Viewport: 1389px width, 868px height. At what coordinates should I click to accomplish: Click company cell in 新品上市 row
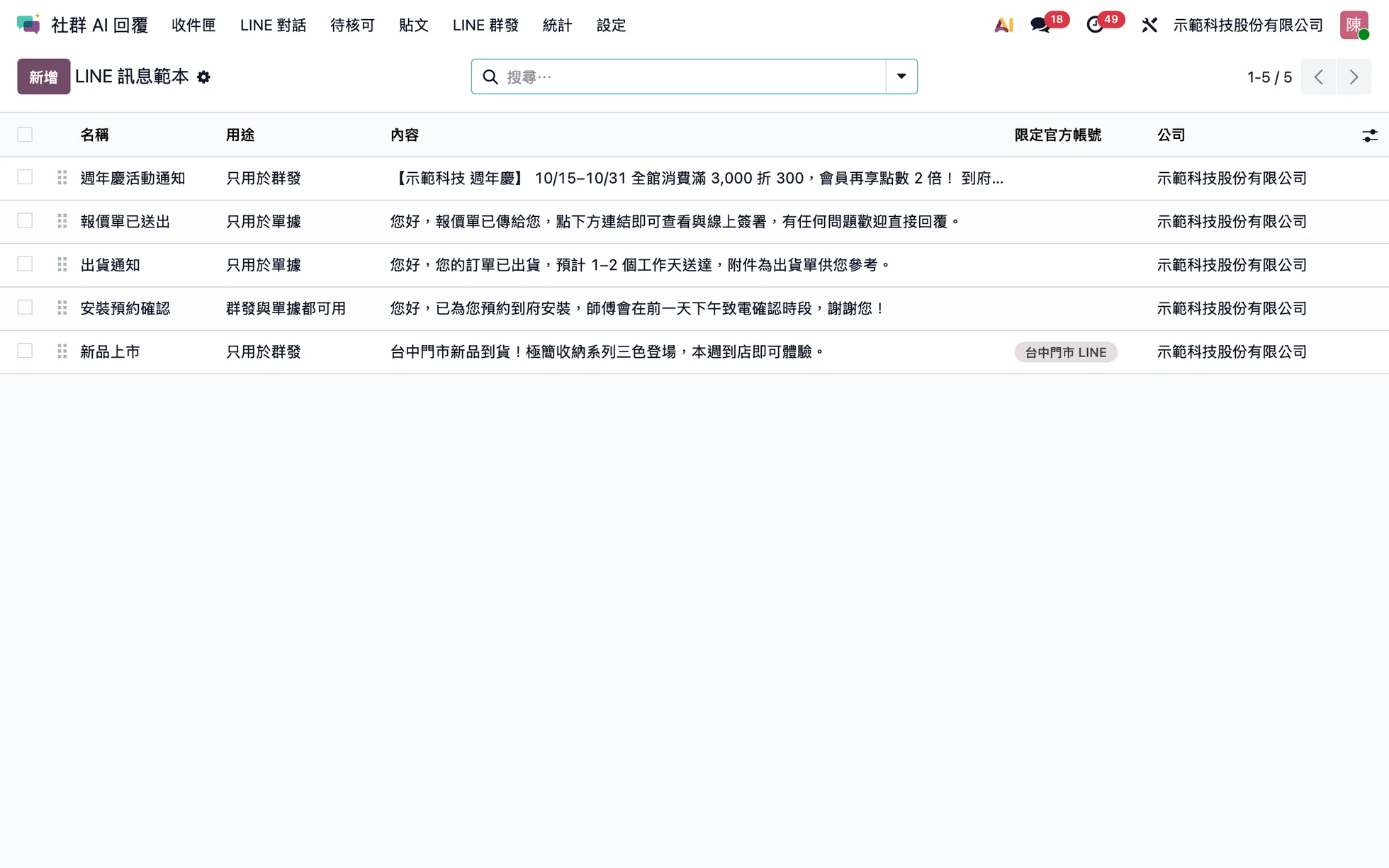click(1232, 352)
